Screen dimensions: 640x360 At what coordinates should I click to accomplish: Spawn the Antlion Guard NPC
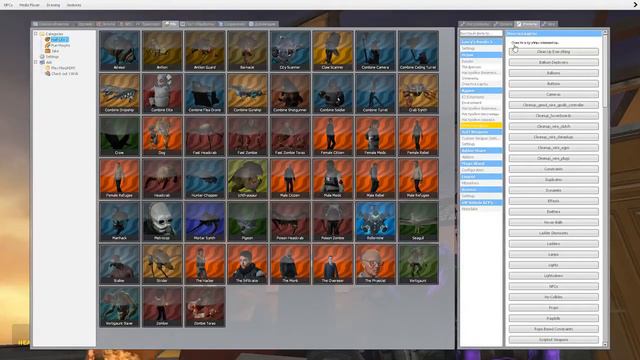(205, 51)
